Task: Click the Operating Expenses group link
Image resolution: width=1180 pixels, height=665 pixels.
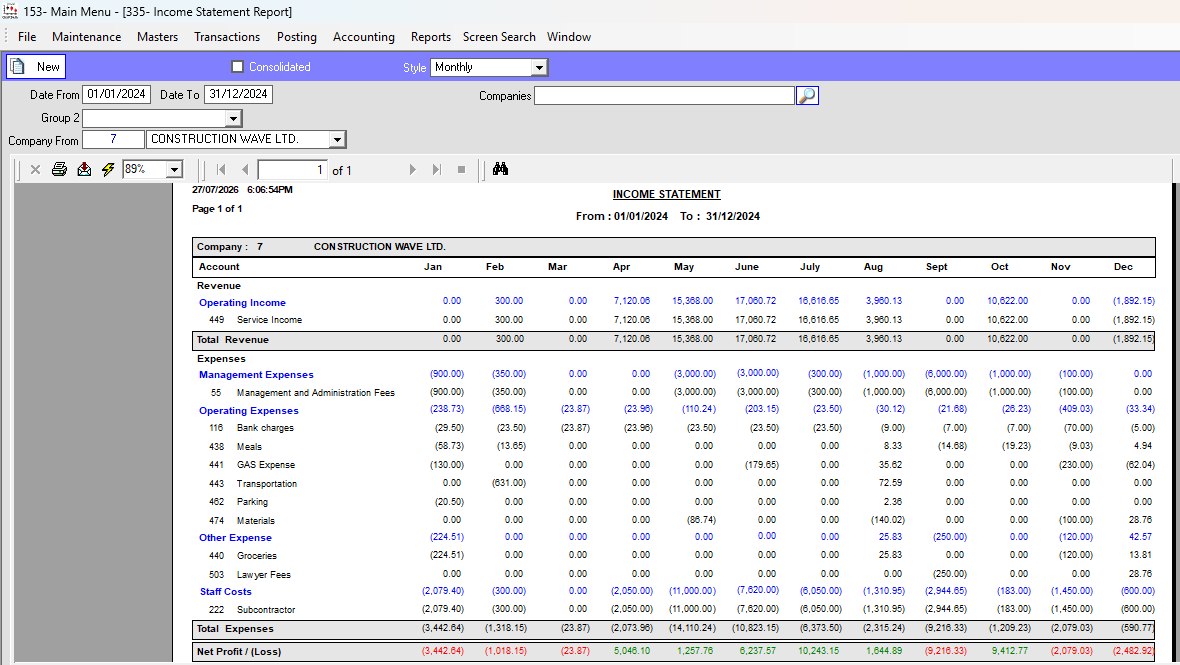Action: tap(248, 411)
